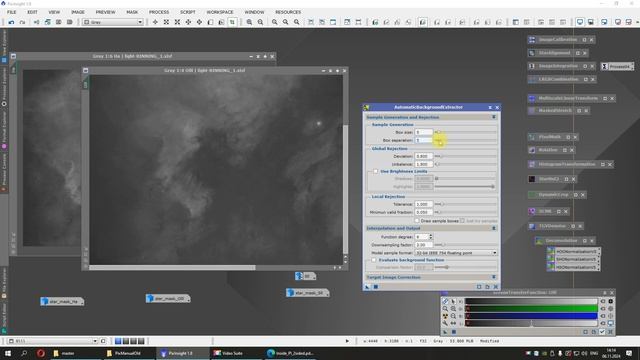
Task: Enable the Evaluate background function checkbox
Action: [373, 260]
